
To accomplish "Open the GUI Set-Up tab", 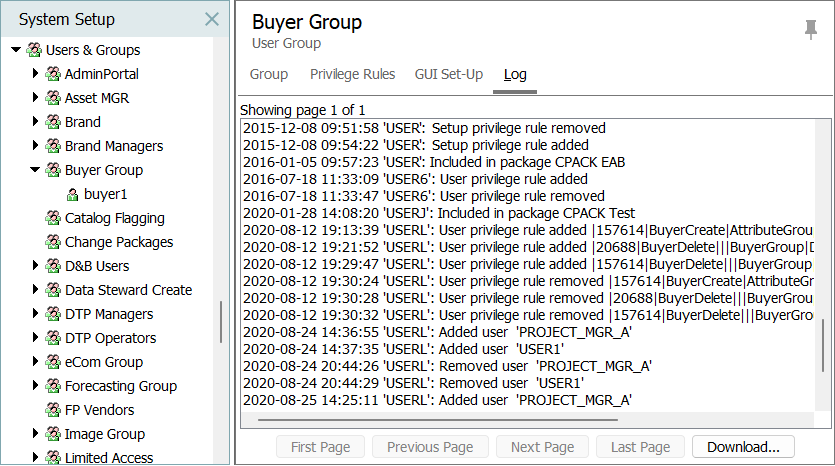I will point(449,74).
